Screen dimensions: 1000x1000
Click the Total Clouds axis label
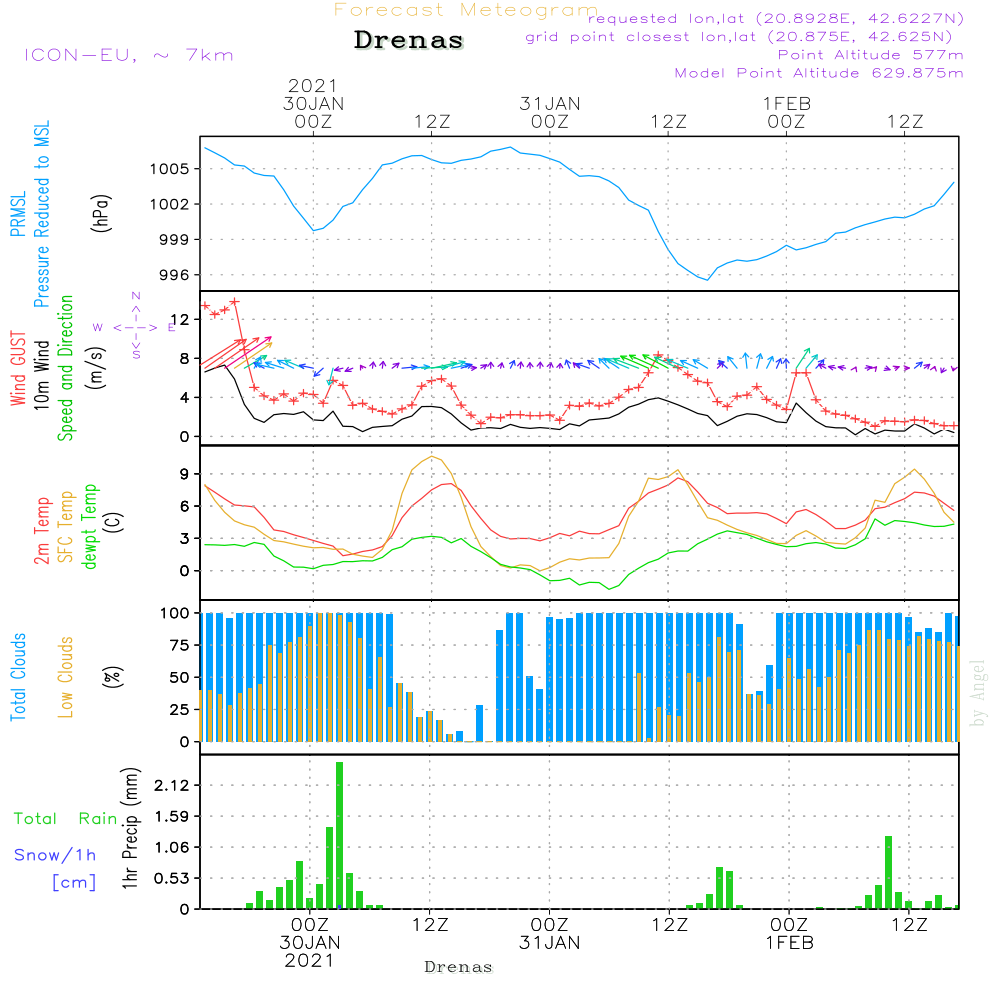(18, 677)
